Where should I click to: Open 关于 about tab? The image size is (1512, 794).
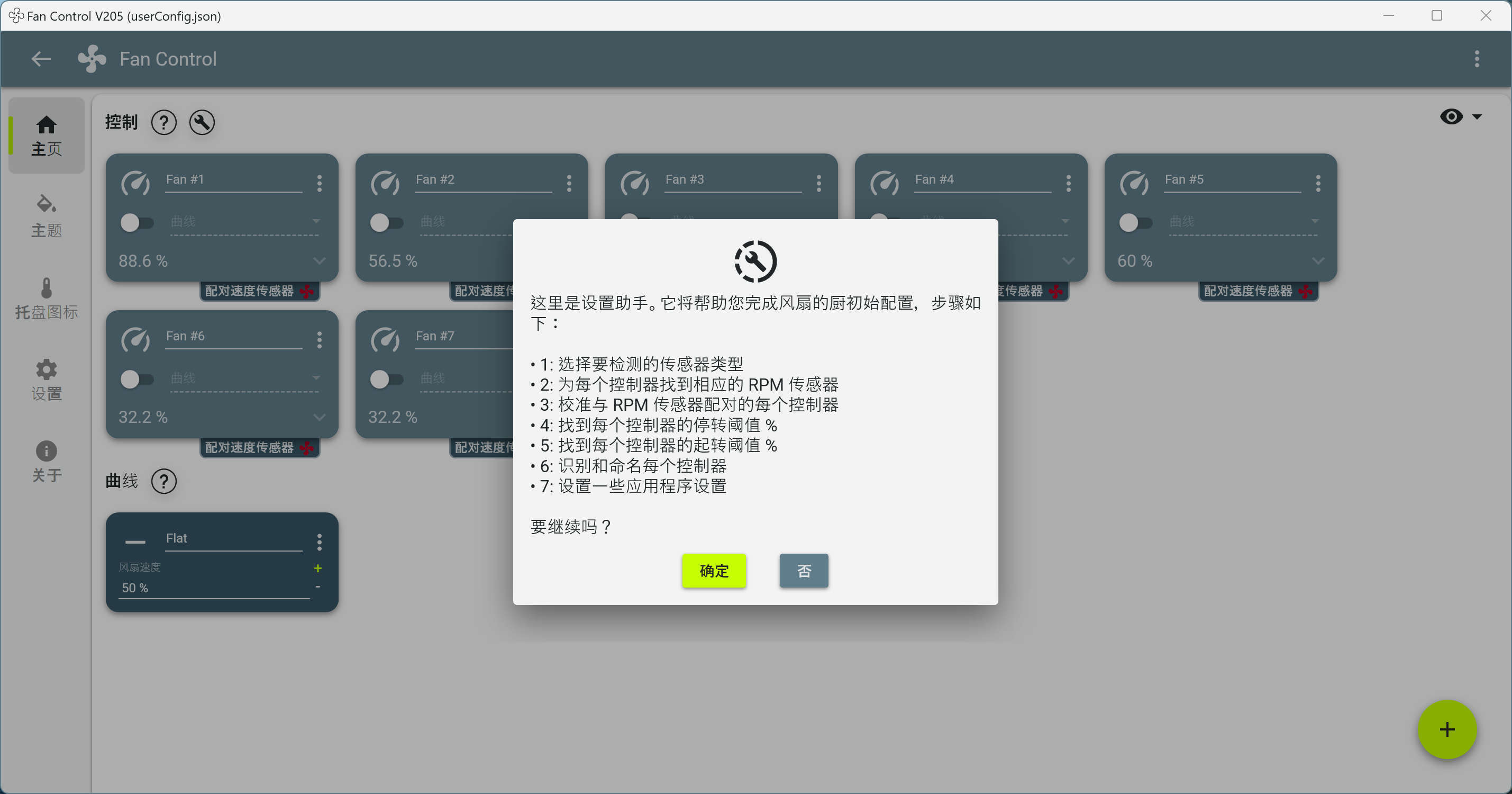coord(47,462)
